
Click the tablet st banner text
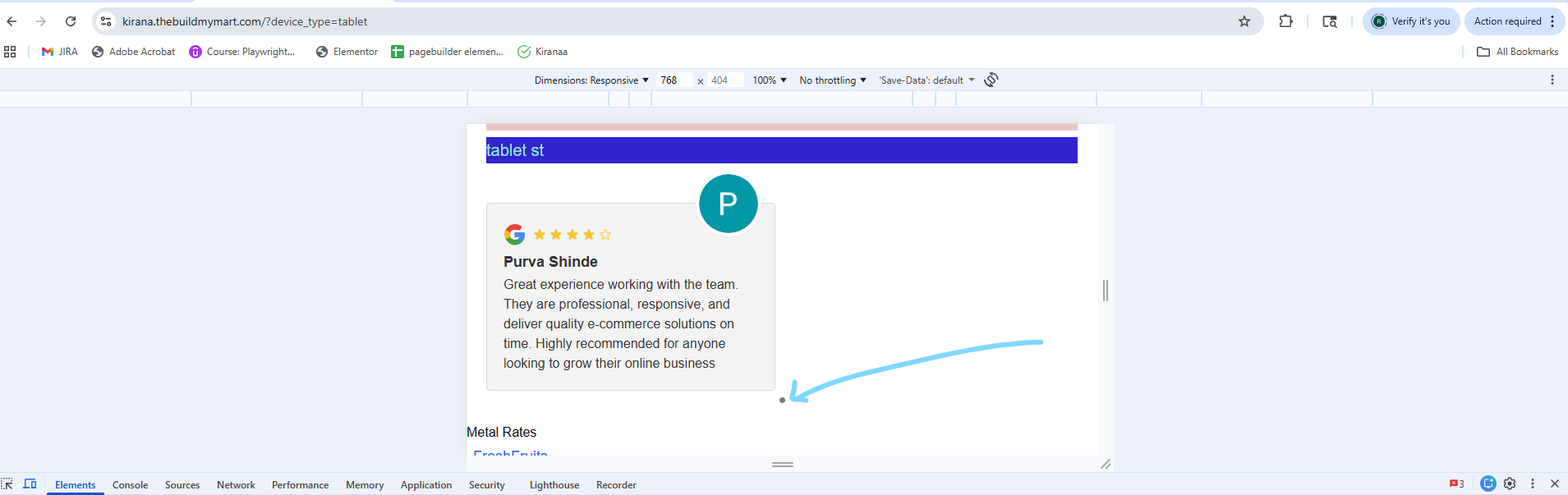pyautogui.click(x=515, y=150)
